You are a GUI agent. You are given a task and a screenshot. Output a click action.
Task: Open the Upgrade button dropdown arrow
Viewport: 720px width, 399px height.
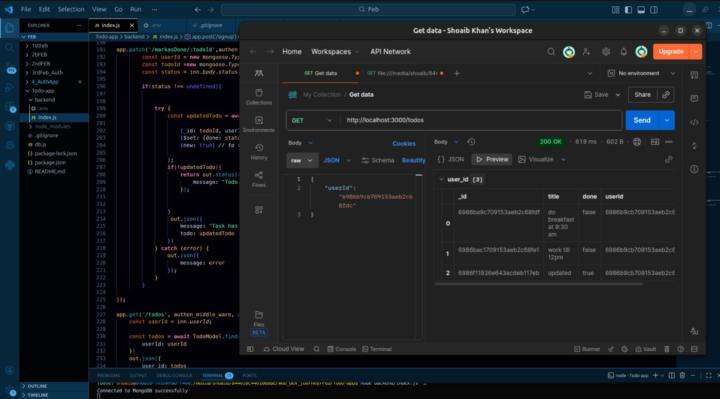(x=696, y=52)
